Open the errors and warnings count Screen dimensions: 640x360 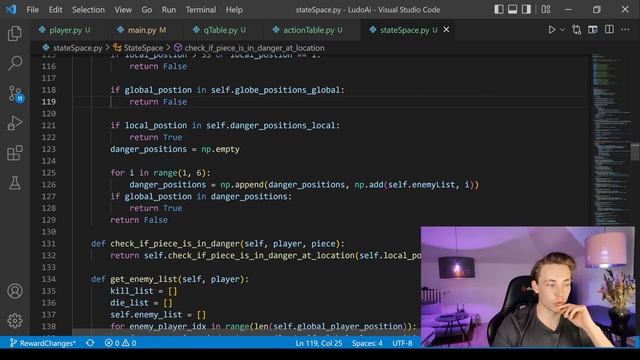tap(120, 343)
